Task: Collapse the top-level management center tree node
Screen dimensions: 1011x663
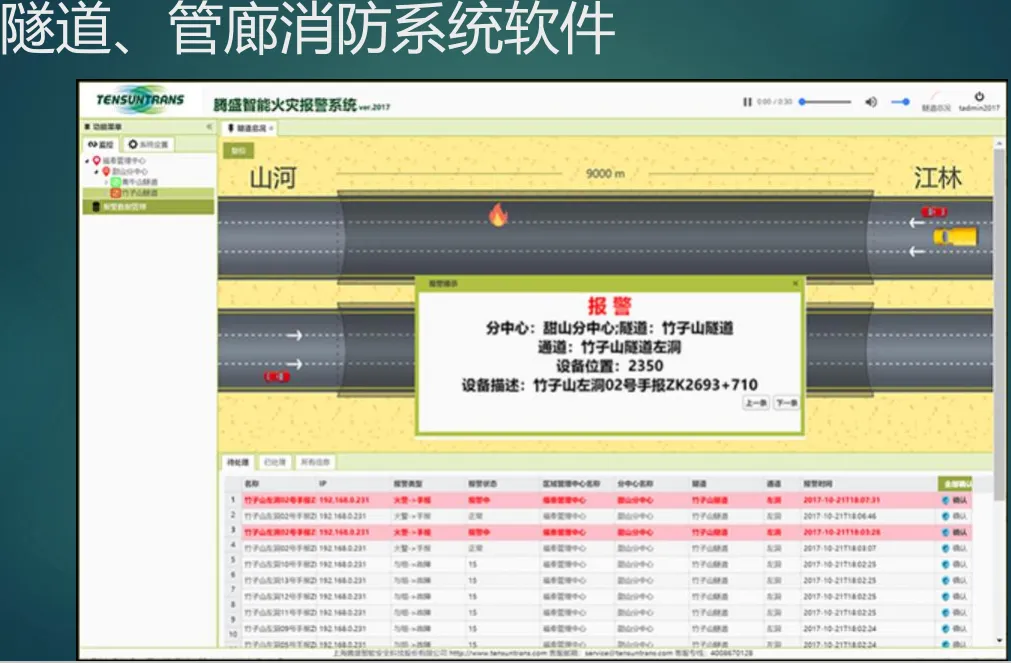Action: [x=86, y=160]
